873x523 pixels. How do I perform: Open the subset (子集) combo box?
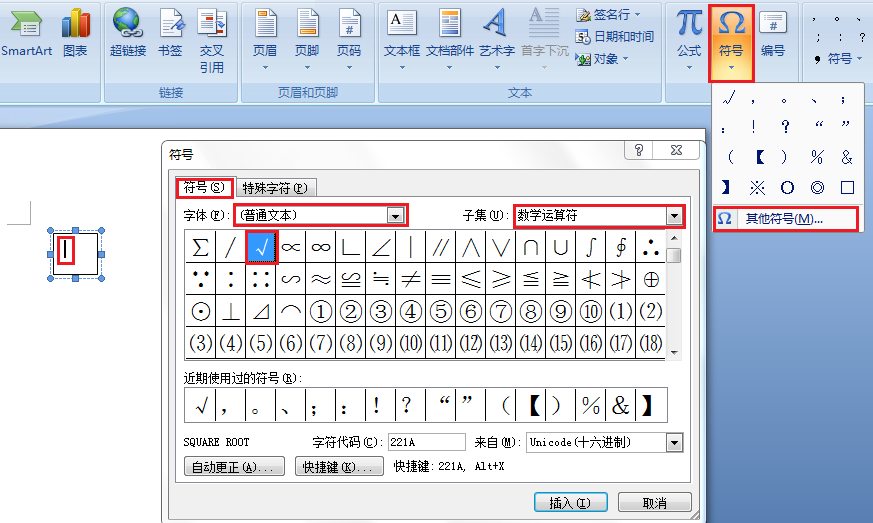pyautogui.click(x=599, y=215)
